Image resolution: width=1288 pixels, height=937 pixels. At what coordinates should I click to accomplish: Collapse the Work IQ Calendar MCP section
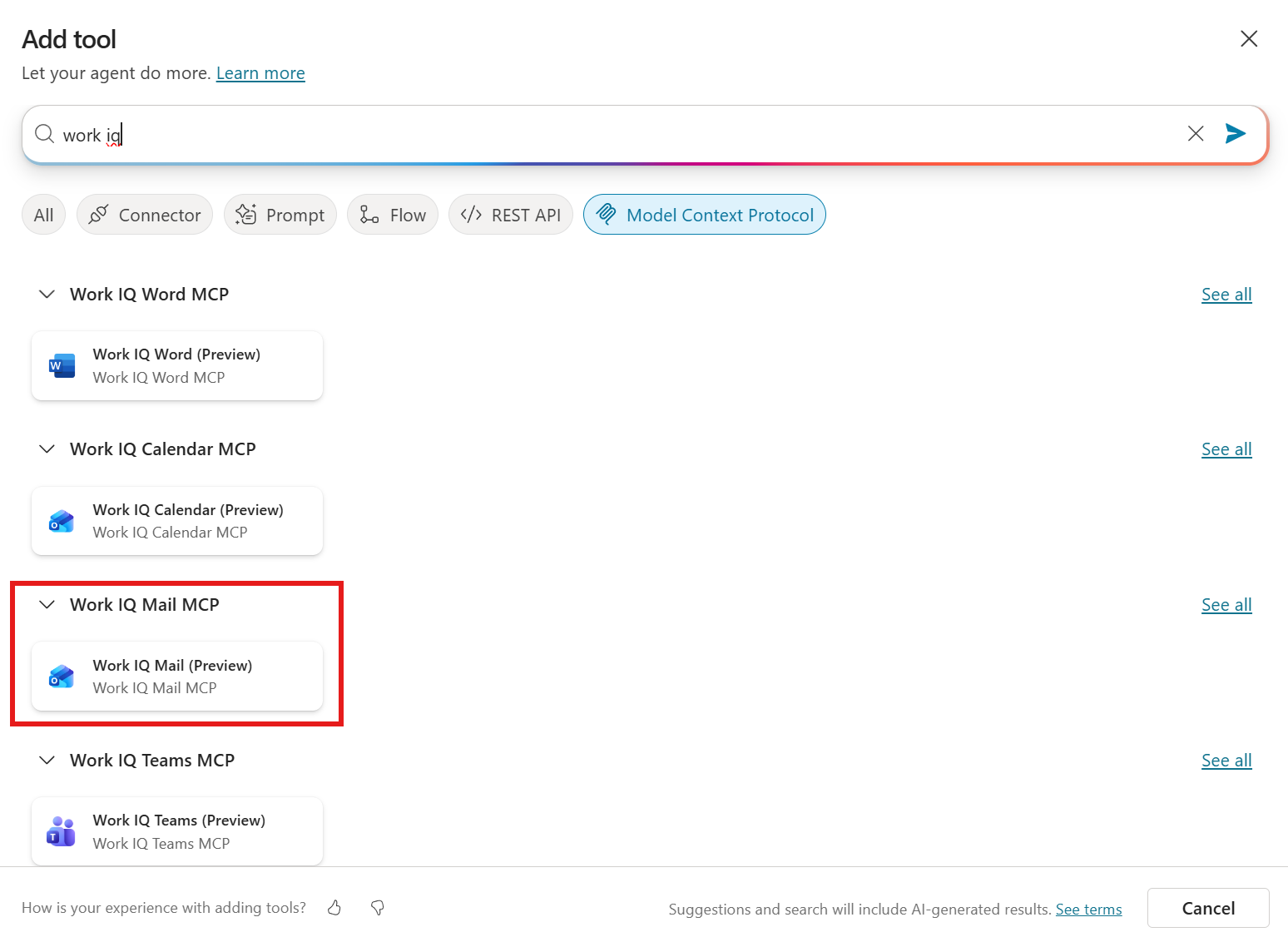point(47,449)
